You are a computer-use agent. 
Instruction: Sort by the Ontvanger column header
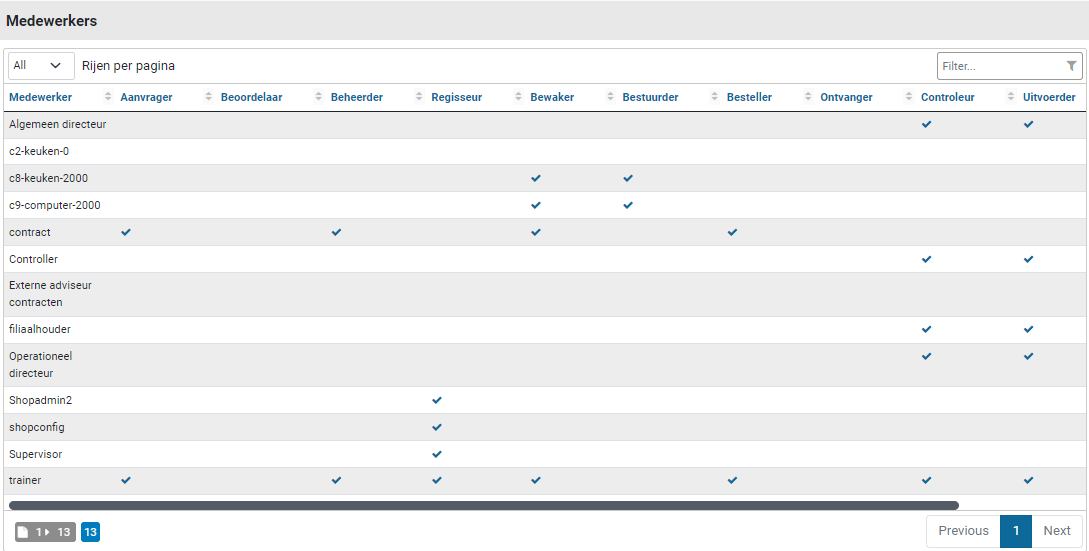(846, 97)
